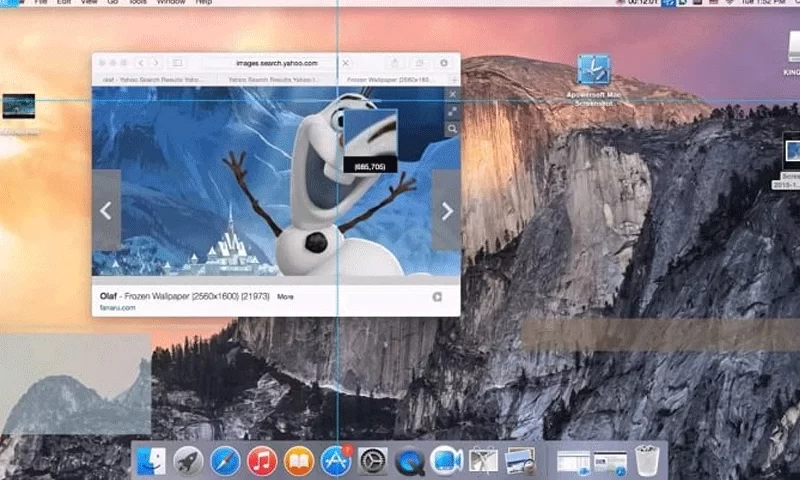Select the image thumbnail file on left desktop
This screenshot has height=480, width=800.
(19, 106)
